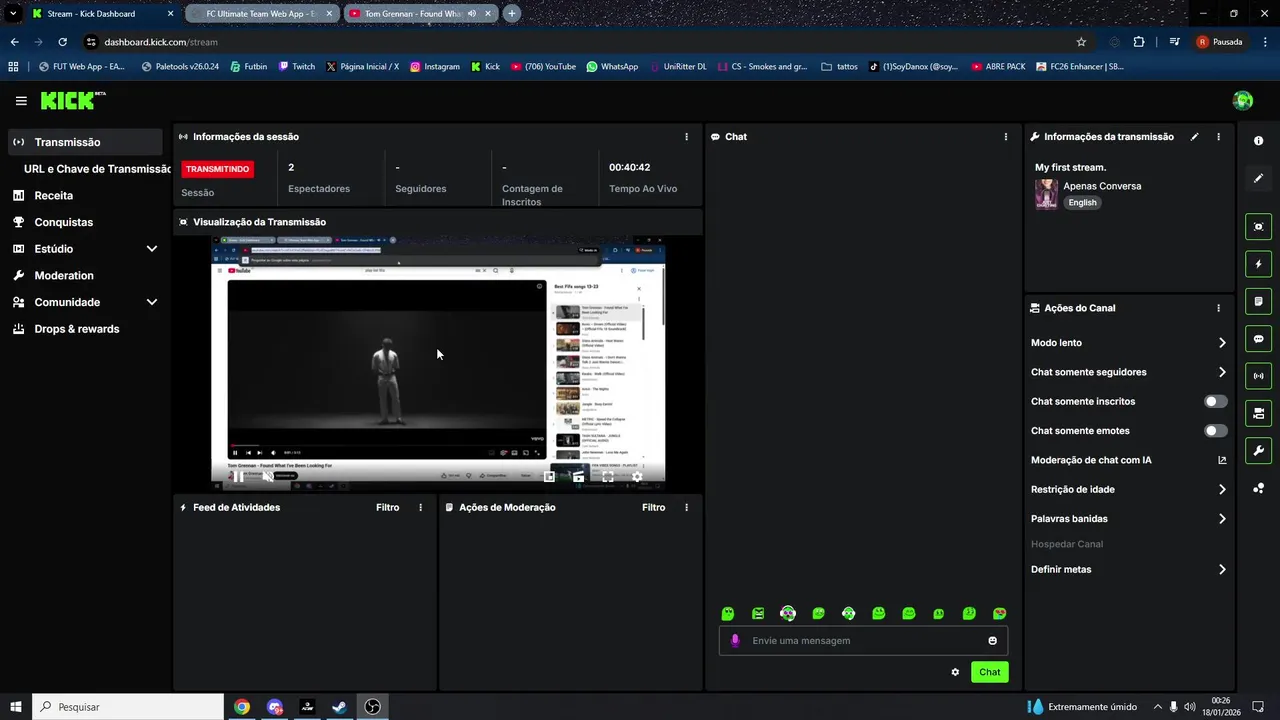
Task: Enable Chat somente inscritos toggle
Action: [x=1215, y=401]
